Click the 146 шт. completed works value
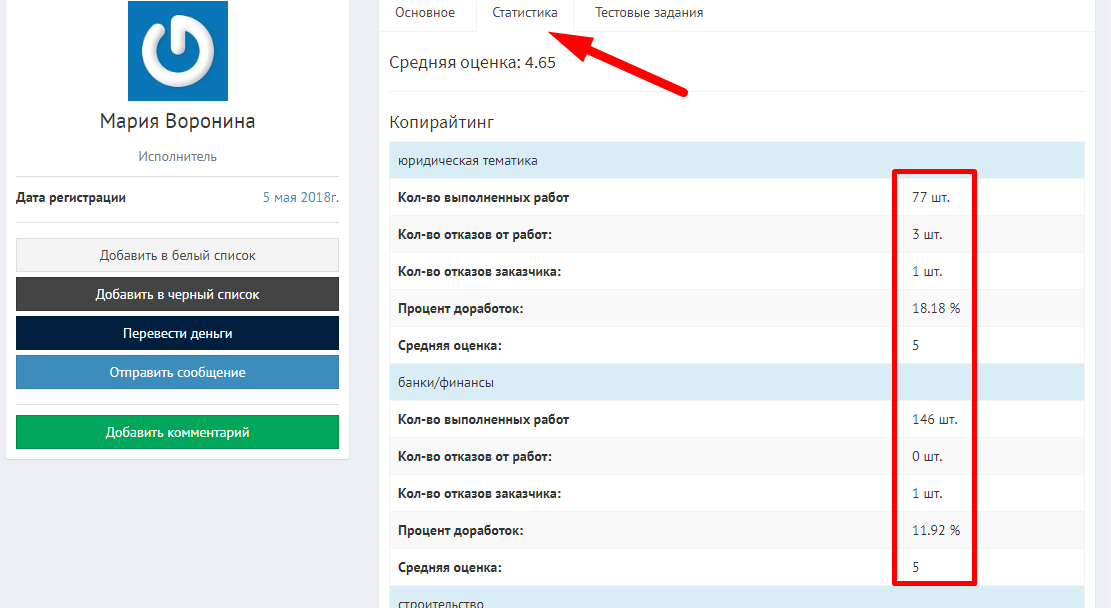 (x=934, y=419)
